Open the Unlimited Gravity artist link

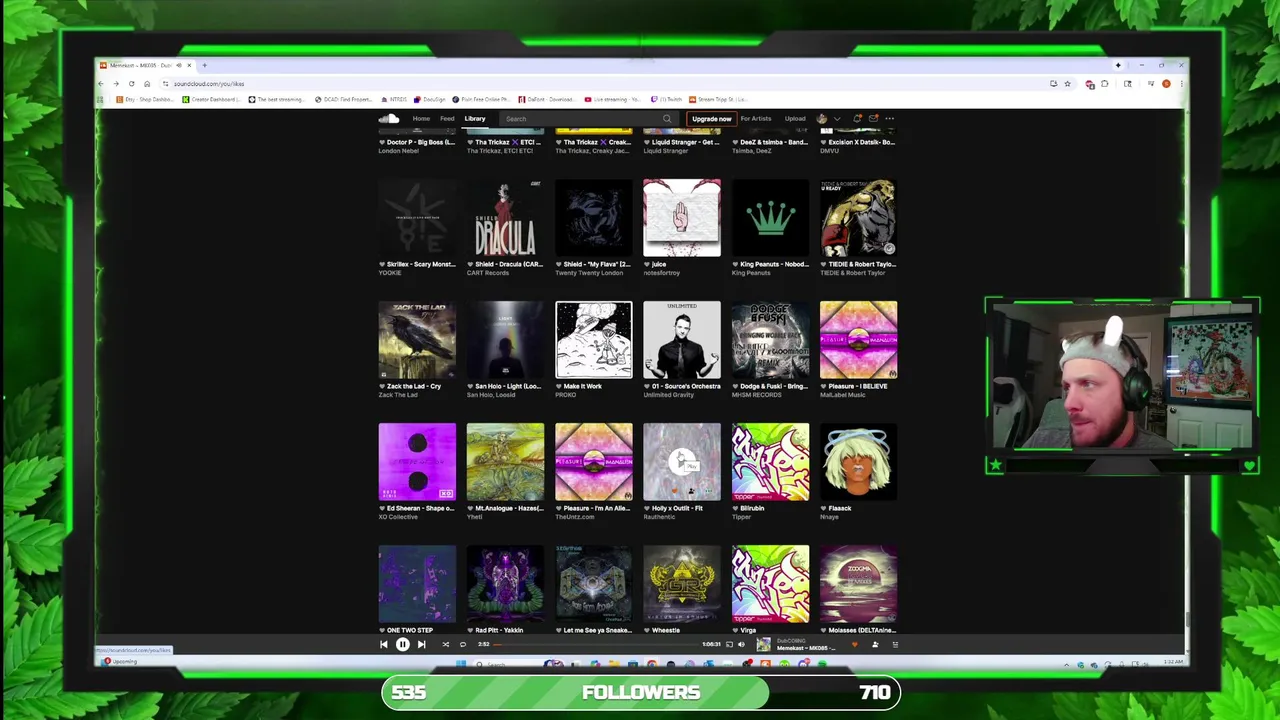(669, 395)
